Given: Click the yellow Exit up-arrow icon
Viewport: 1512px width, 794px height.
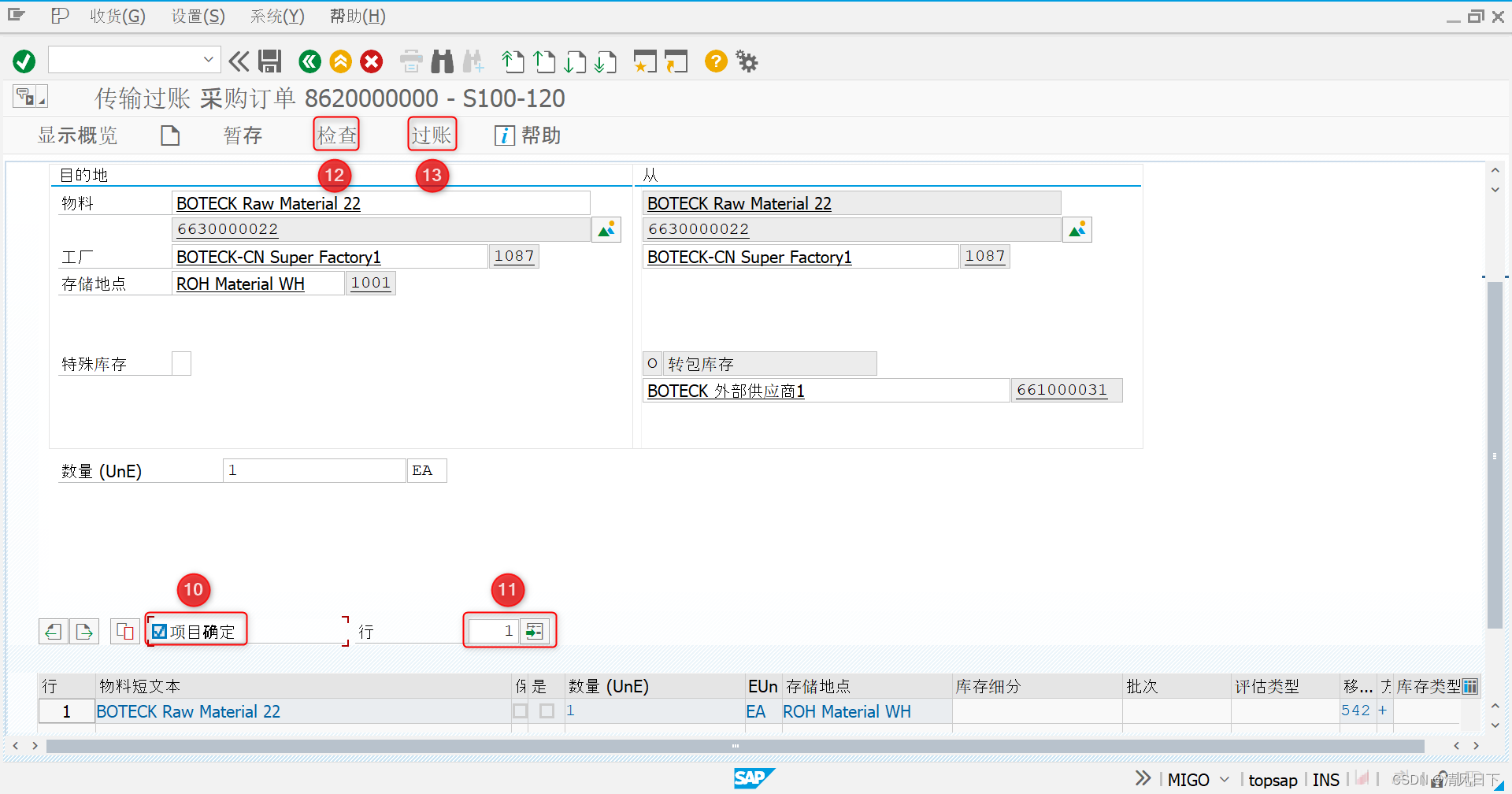Looking at the screenshot, I should pos(341,61).
